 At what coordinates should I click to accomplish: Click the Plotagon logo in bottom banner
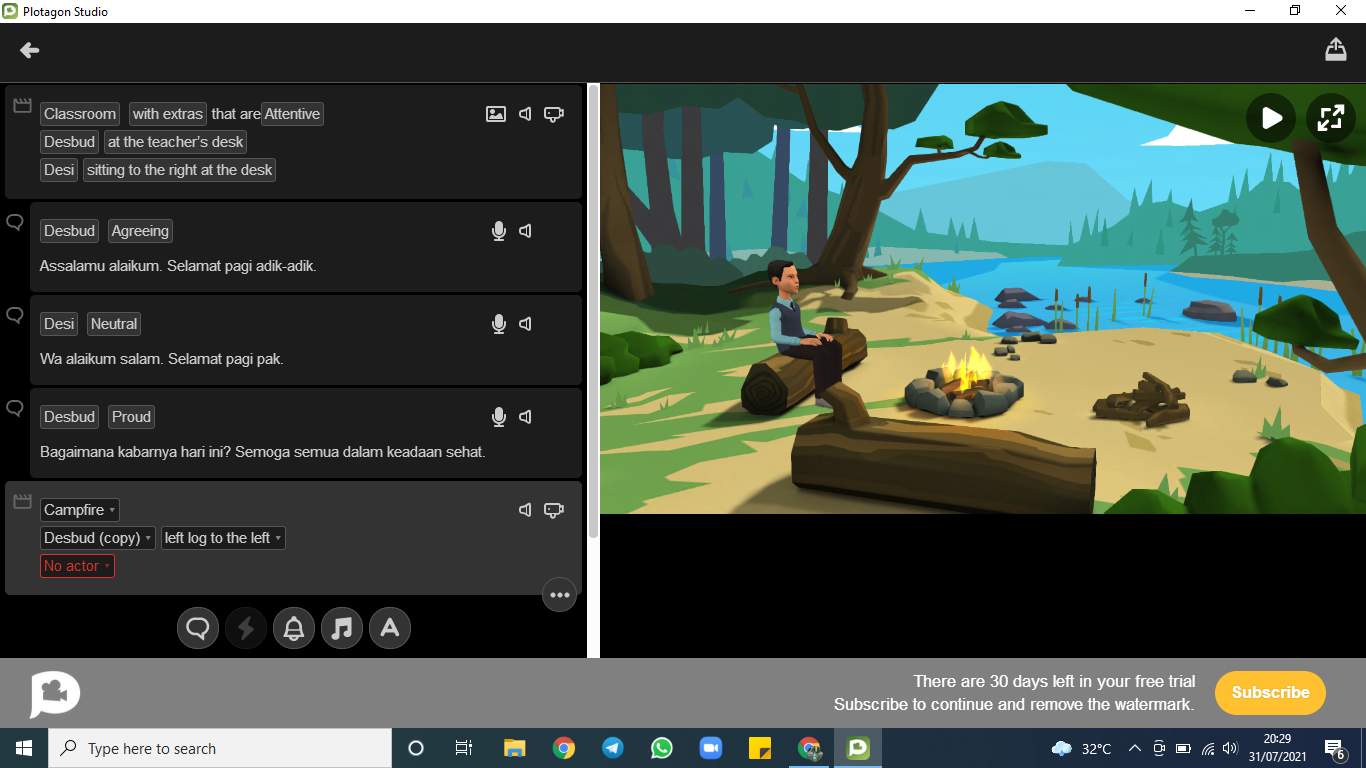(55, 694)
